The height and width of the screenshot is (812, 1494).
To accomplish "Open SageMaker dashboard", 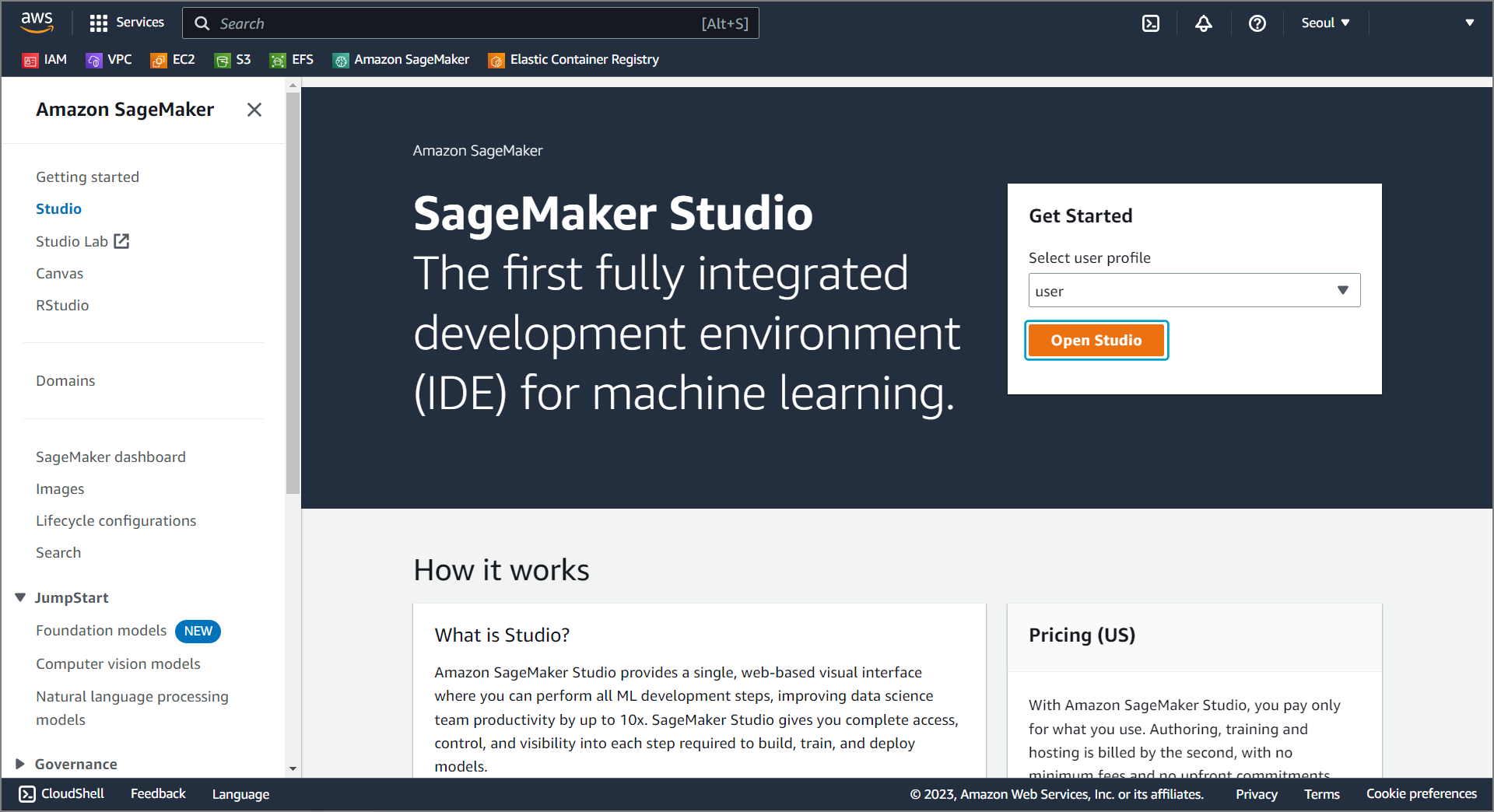I will (110, 457).
